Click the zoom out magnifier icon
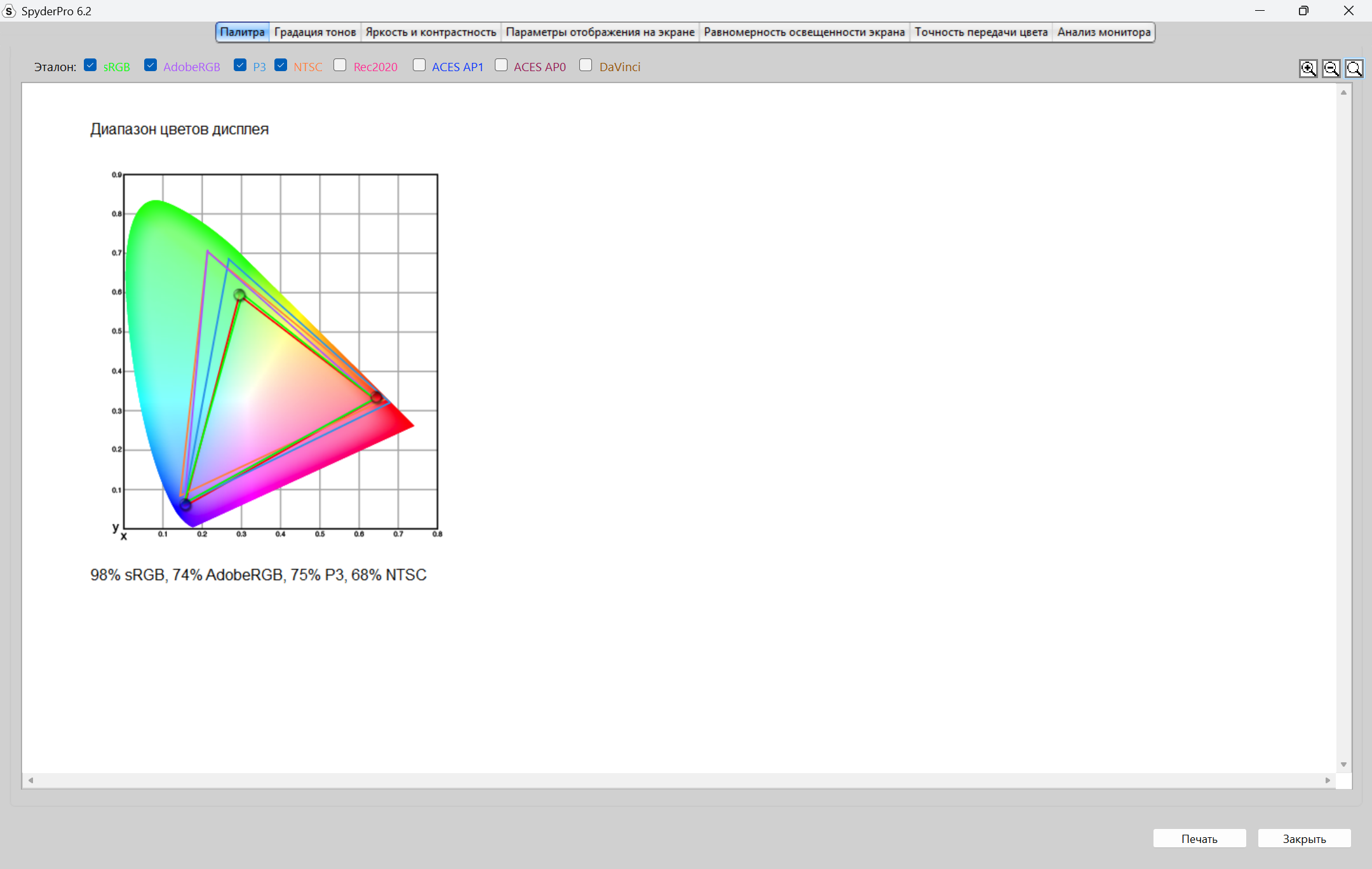 coord(1331,69)
